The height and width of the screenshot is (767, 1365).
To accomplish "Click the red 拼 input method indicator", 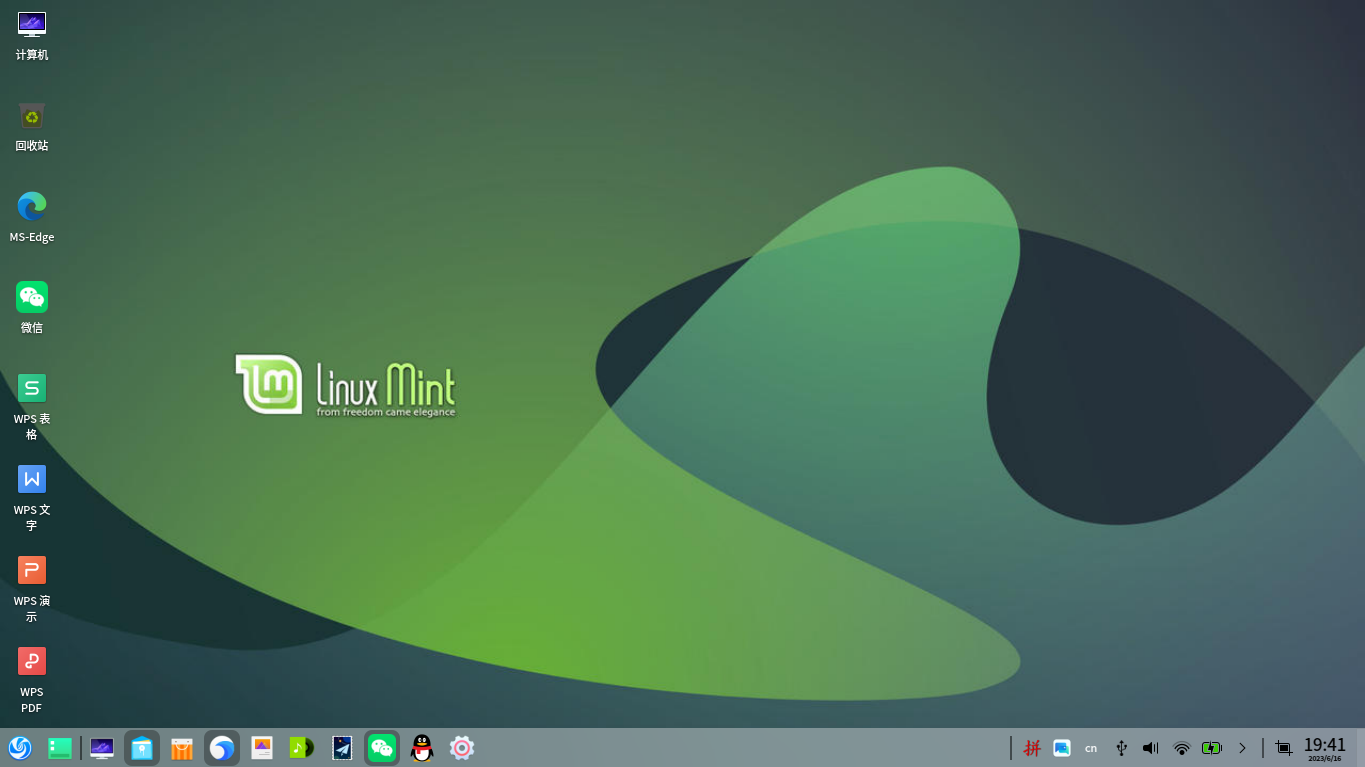I will tap(1032, 748).
